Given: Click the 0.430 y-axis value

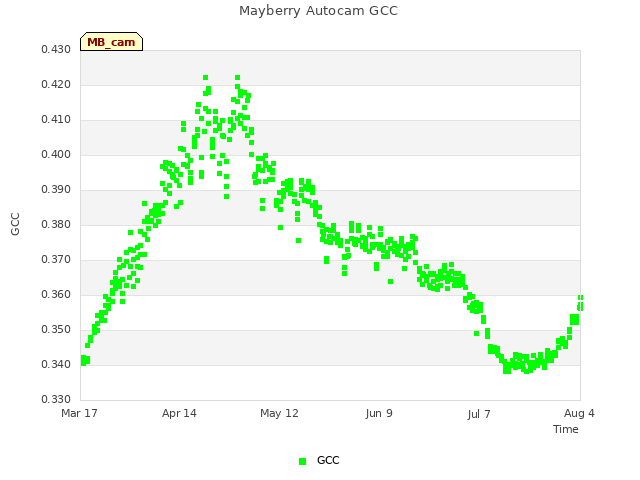Looking at the screenshot, I should 56,49.
